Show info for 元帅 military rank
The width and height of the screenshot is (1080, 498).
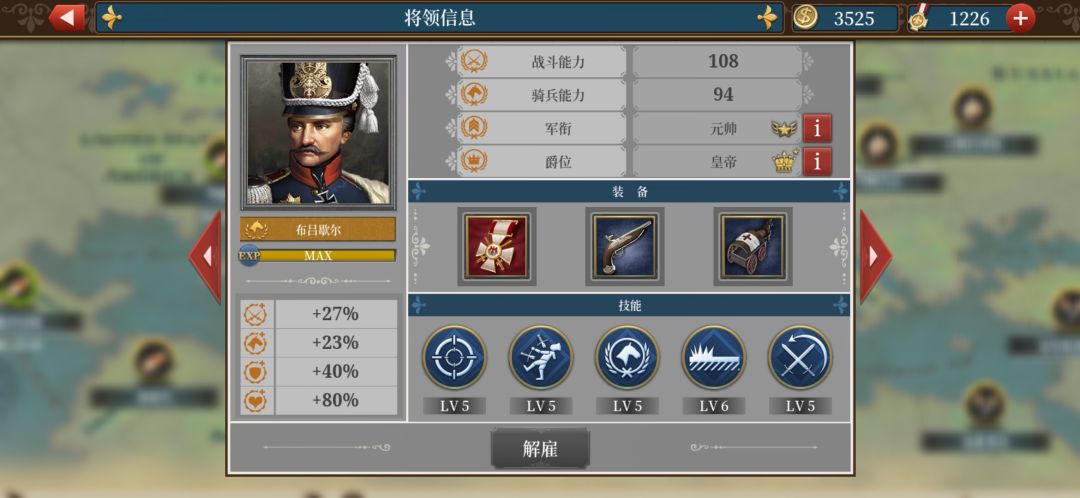(817, 128)
